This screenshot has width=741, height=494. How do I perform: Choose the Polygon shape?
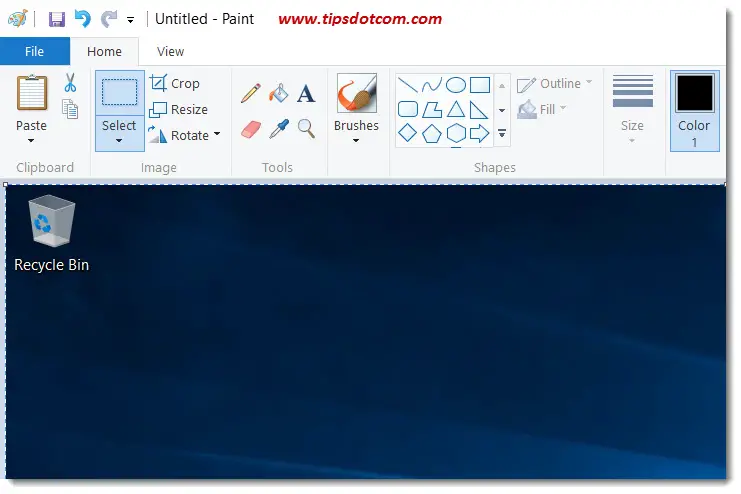point(431,110)
